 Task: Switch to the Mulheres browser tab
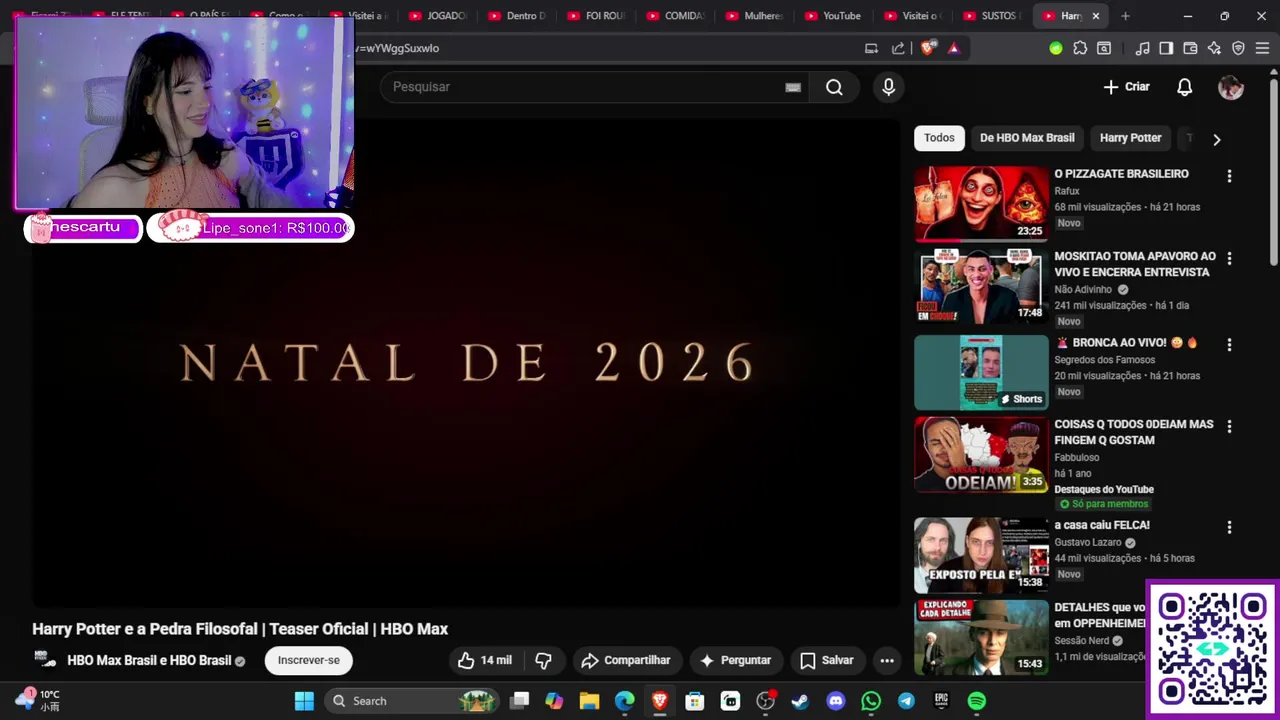pyautogui.click(x=755, y=16)
